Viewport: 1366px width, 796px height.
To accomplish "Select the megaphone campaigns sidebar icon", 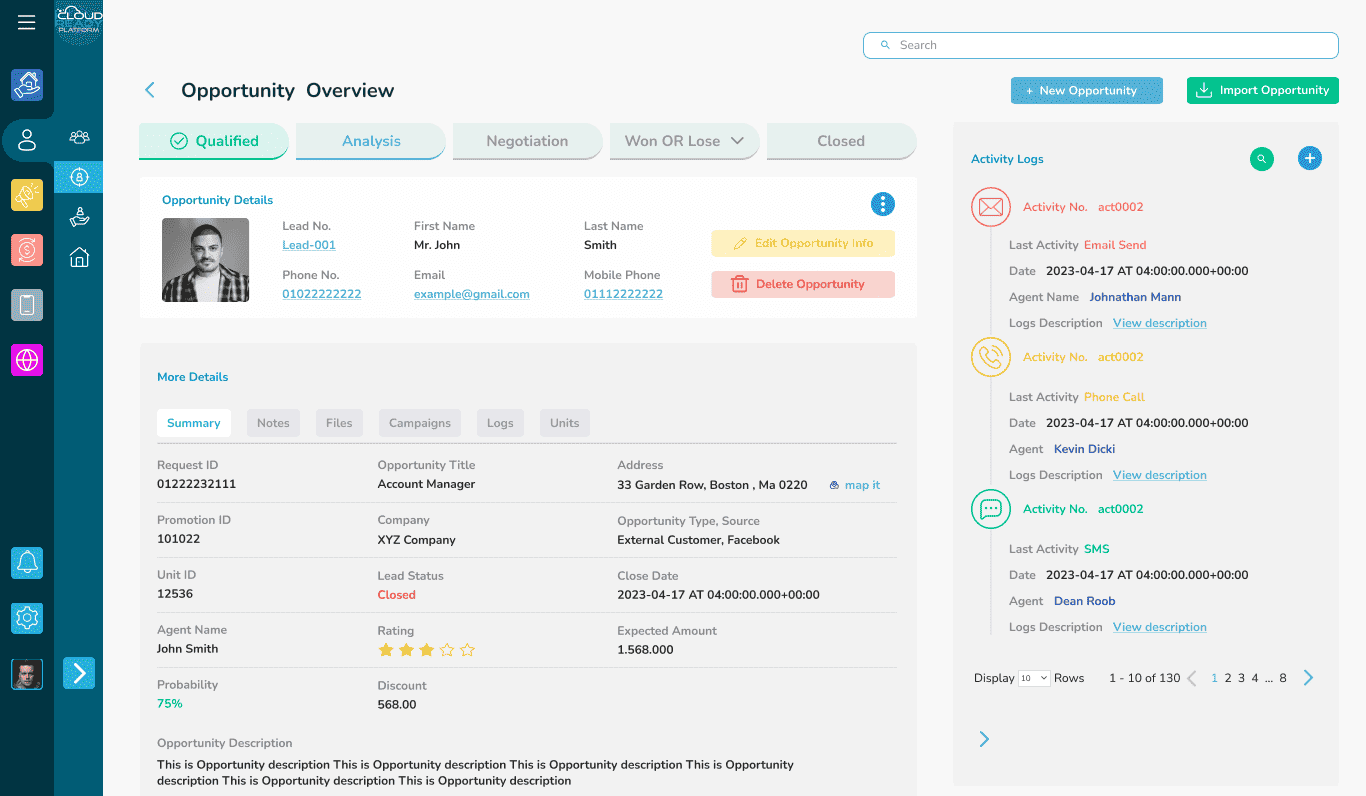I will pyautogui.click(x=27, y=195).
